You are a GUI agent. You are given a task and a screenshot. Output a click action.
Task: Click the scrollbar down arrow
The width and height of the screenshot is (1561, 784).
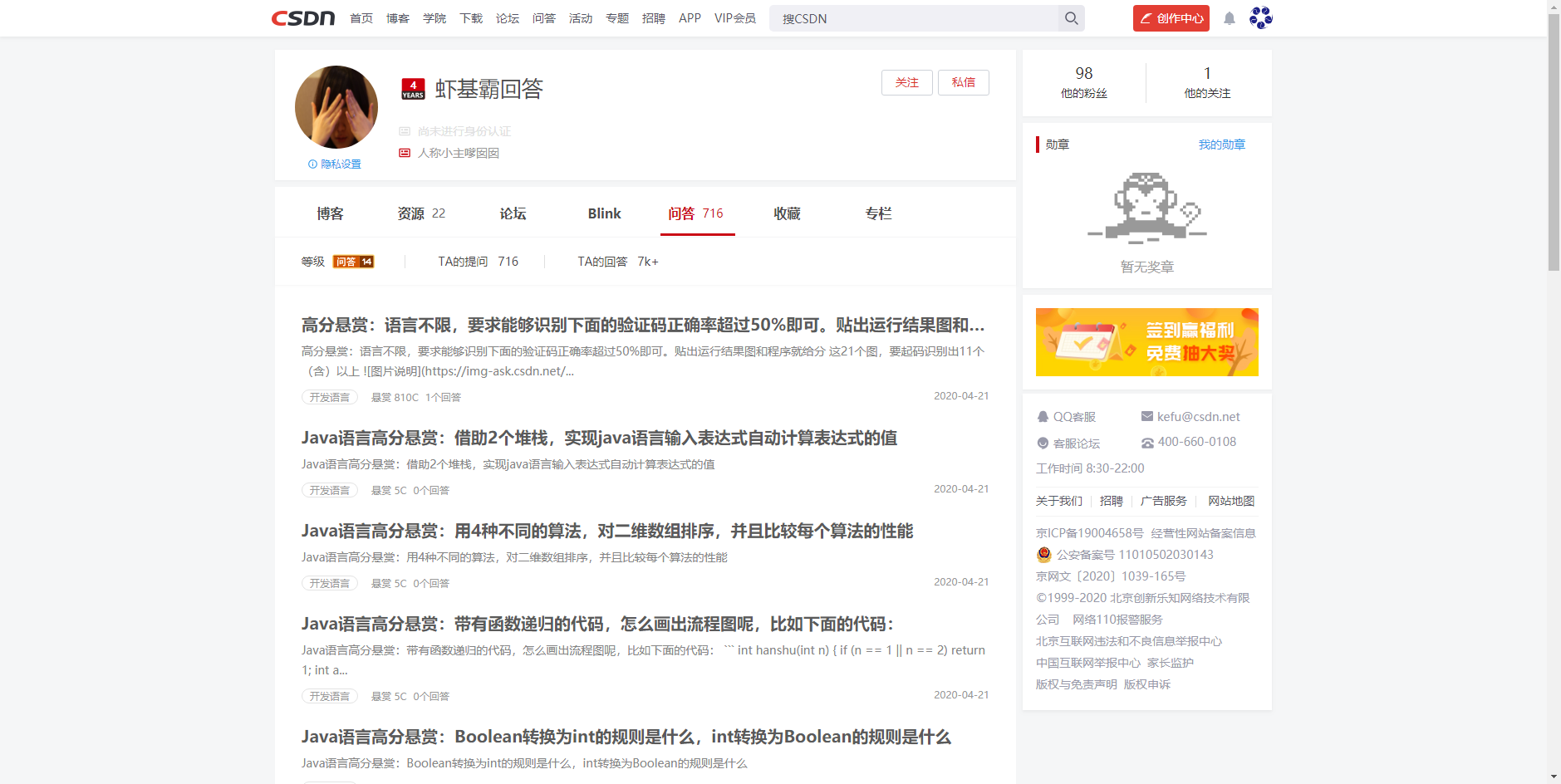point(1554,777)
